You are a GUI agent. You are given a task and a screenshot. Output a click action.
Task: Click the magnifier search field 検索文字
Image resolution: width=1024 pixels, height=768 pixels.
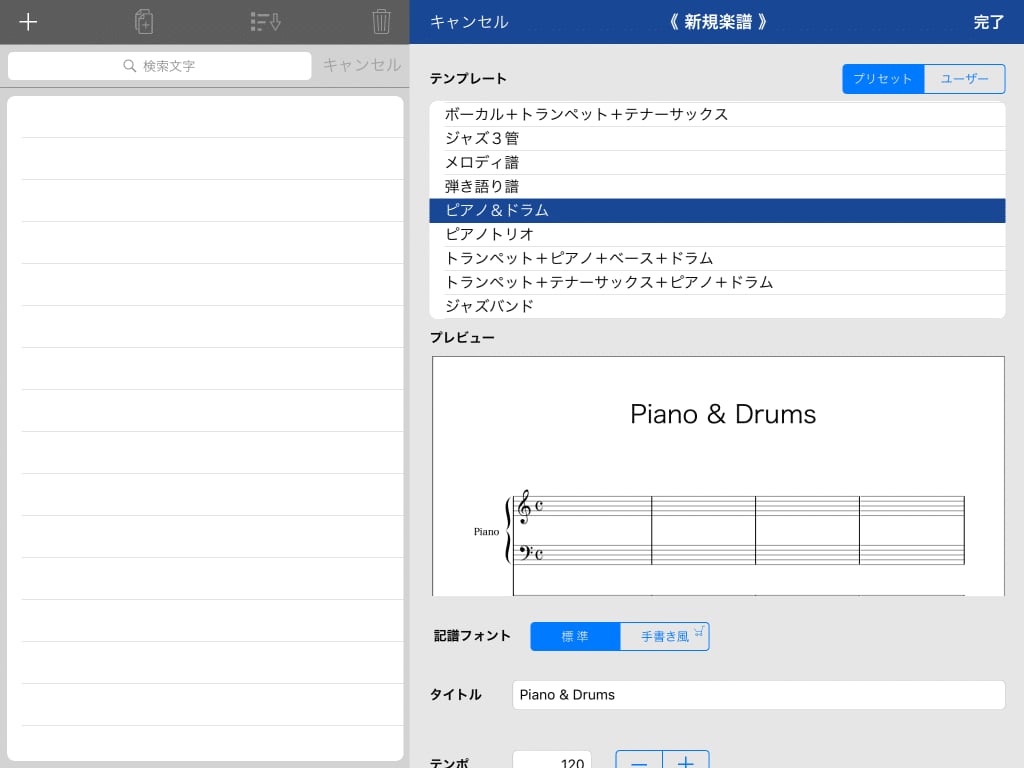point(160,66)
